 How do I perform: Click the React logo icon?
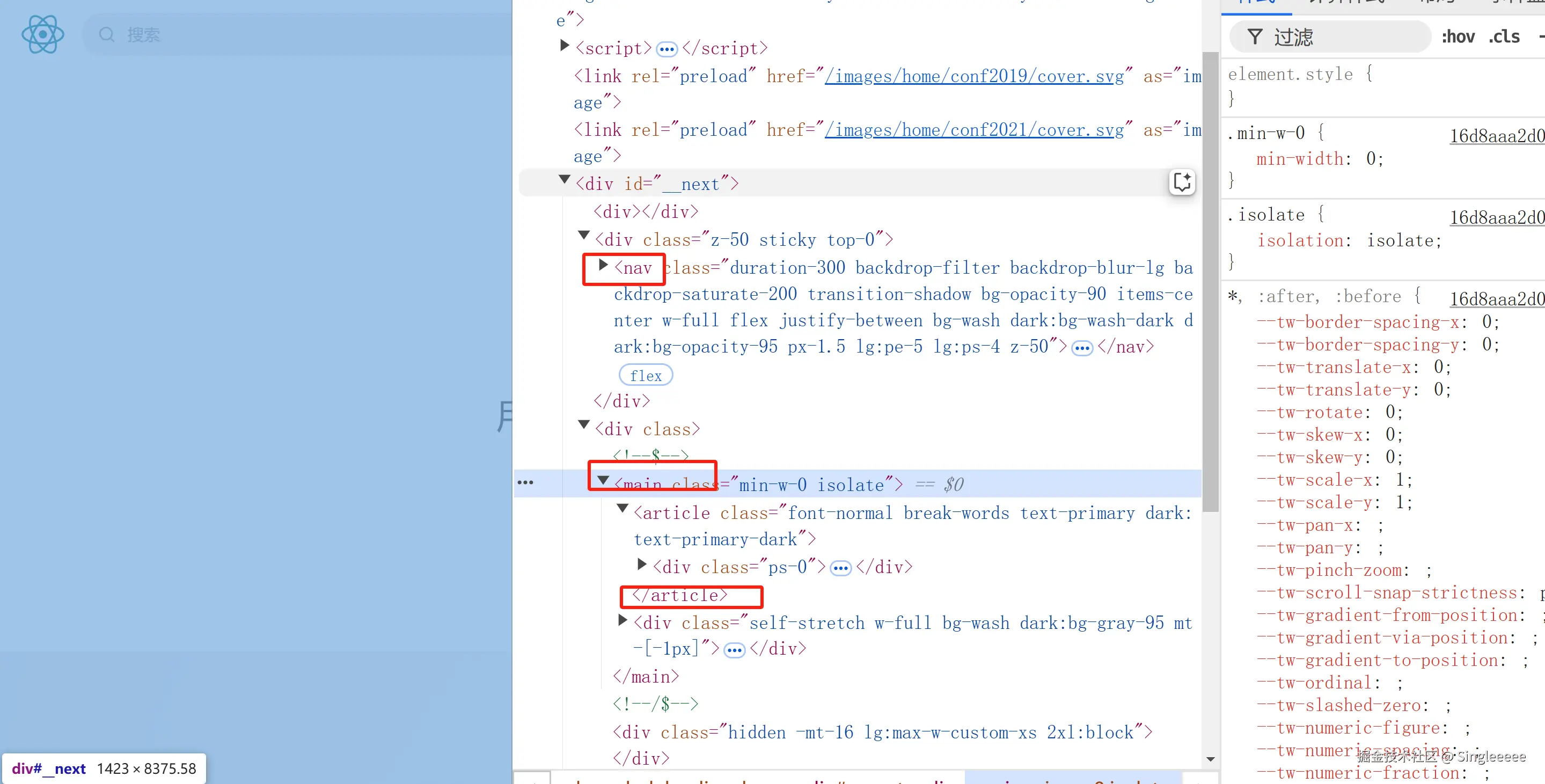pos(42,34)
